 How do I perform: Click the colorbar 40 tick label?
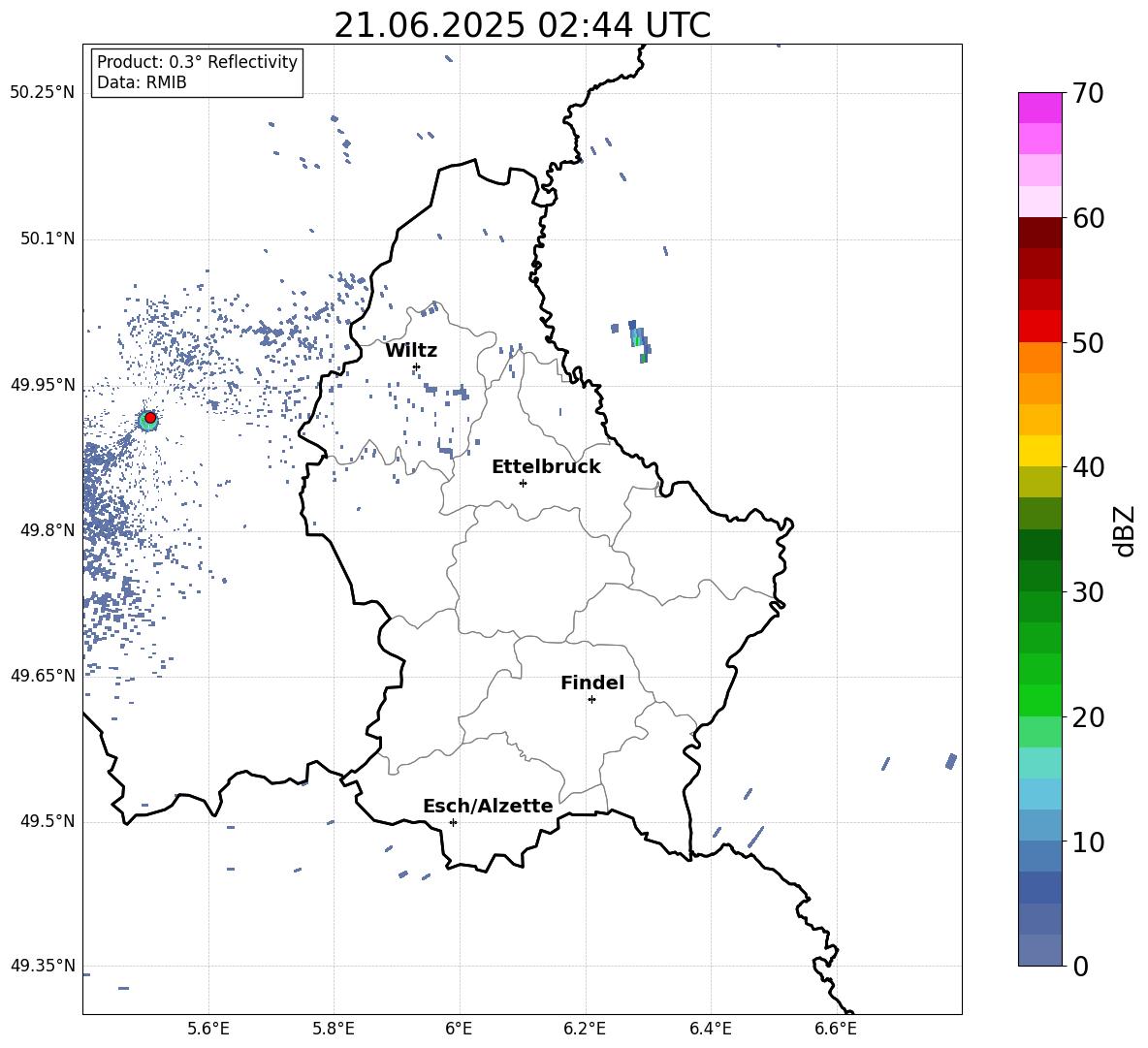(x=1088, y=467)
